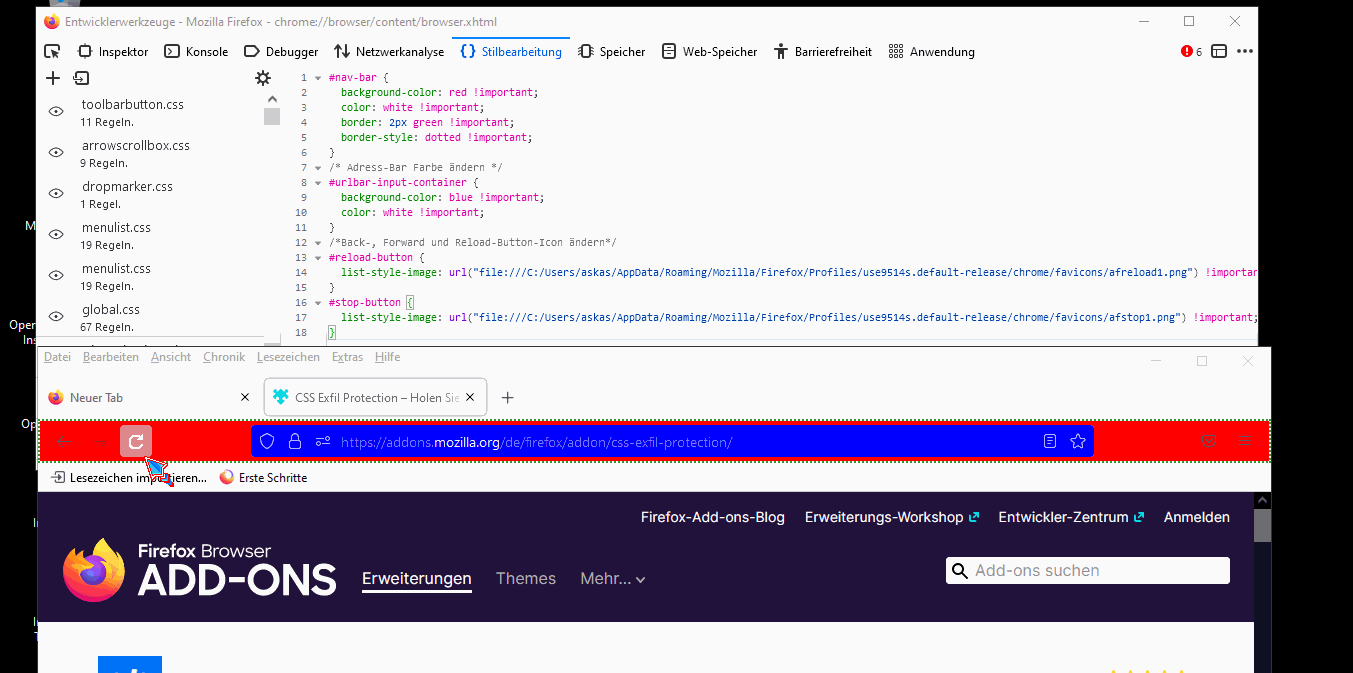Screen dimensions: 1353x673
Task: Expand the Mehr… dropdown on add-ons site
Action: 612,579
